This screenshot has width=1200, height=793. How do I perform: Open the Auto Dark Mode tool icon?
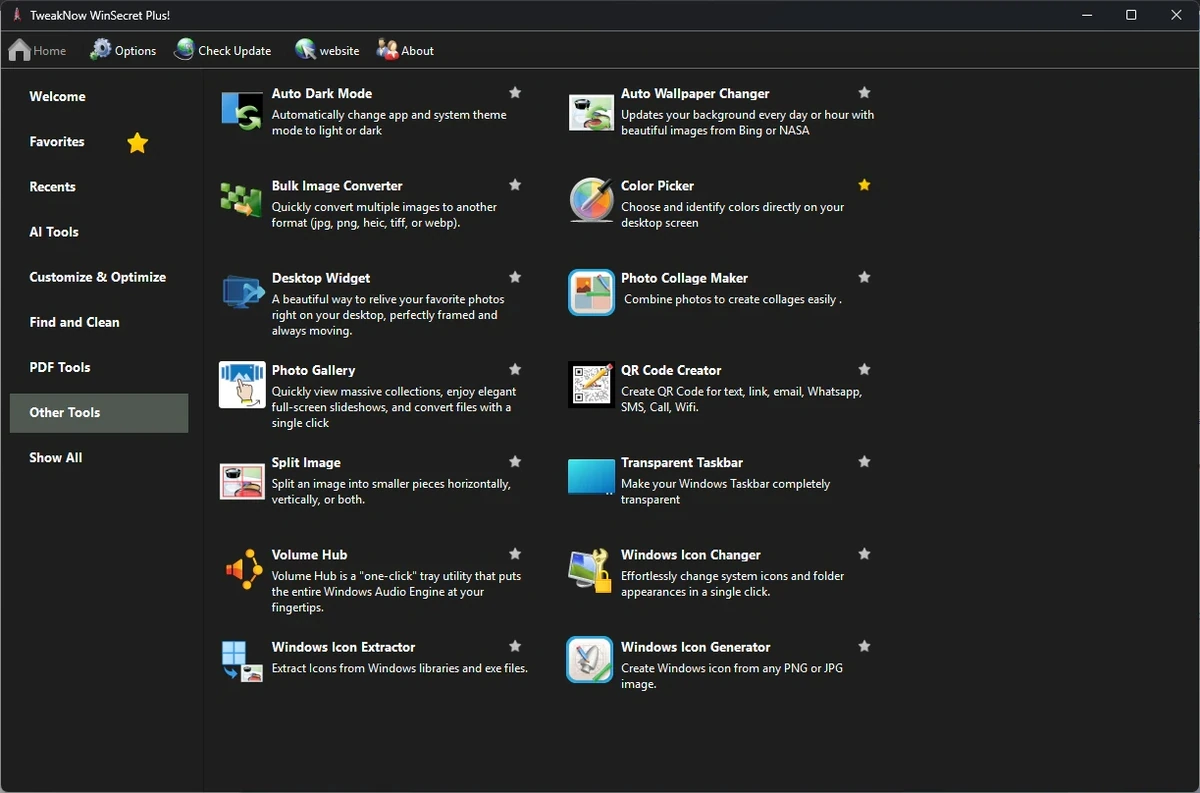tap(242, 110)
